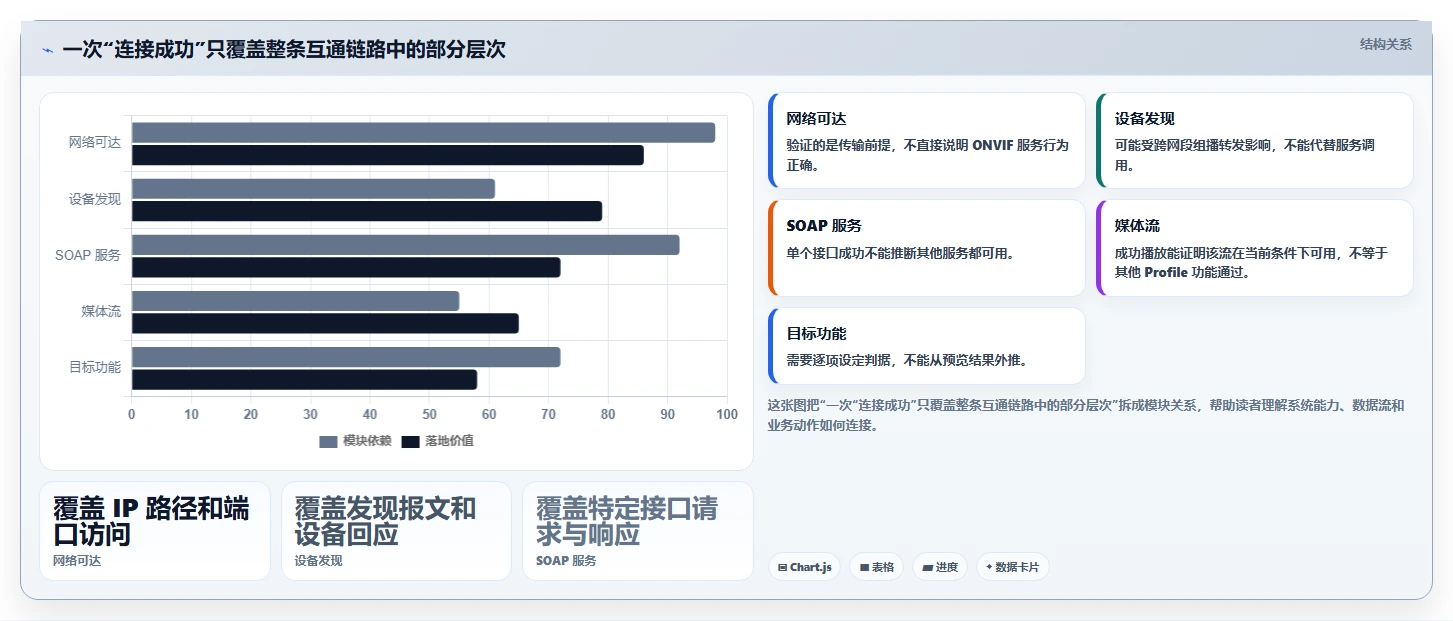Click the 网络可达 落地价值 bar

tap(388, 155)
